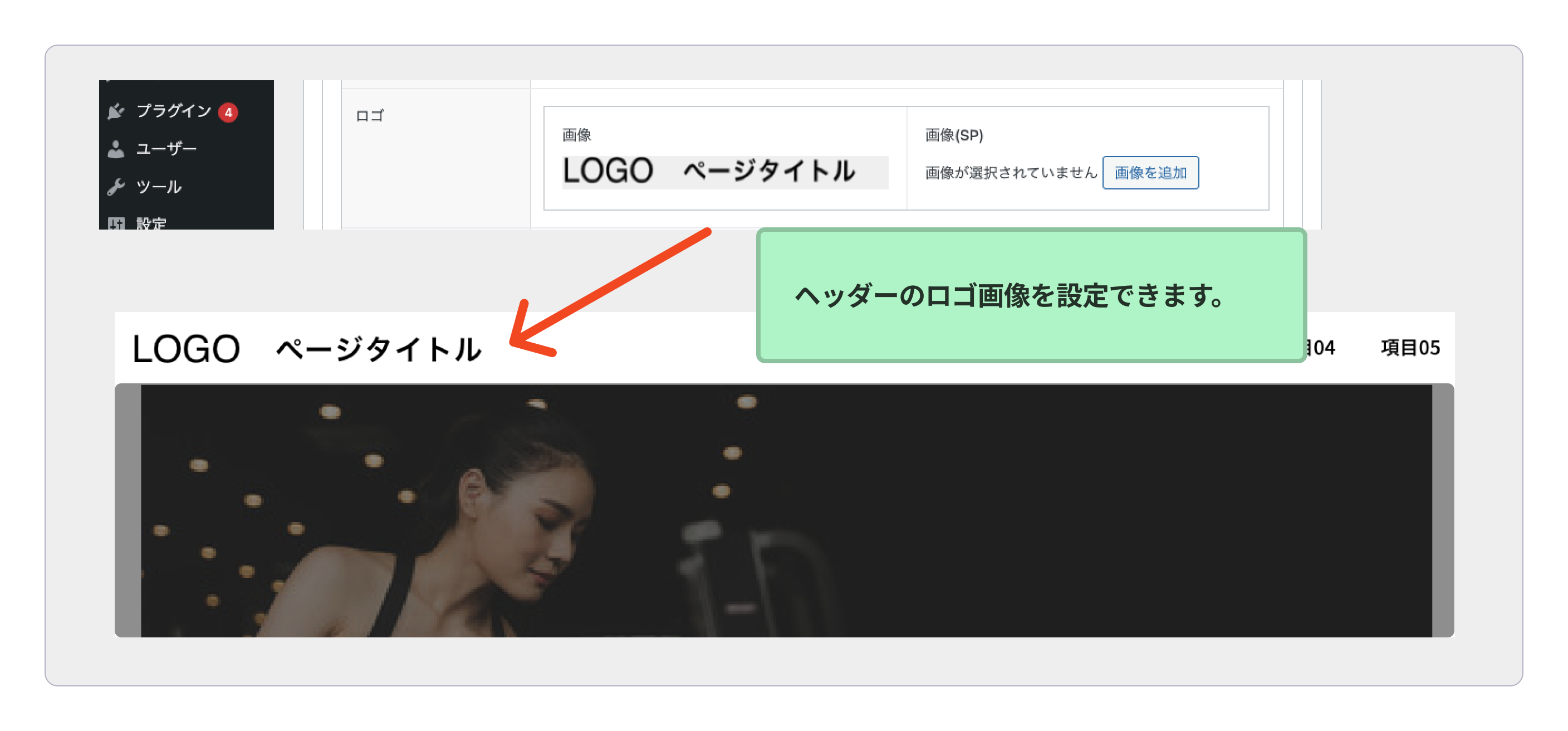Click the green callout about header logo
The height and width of the screenshot is (731, 1568).
click(1031, 295)
